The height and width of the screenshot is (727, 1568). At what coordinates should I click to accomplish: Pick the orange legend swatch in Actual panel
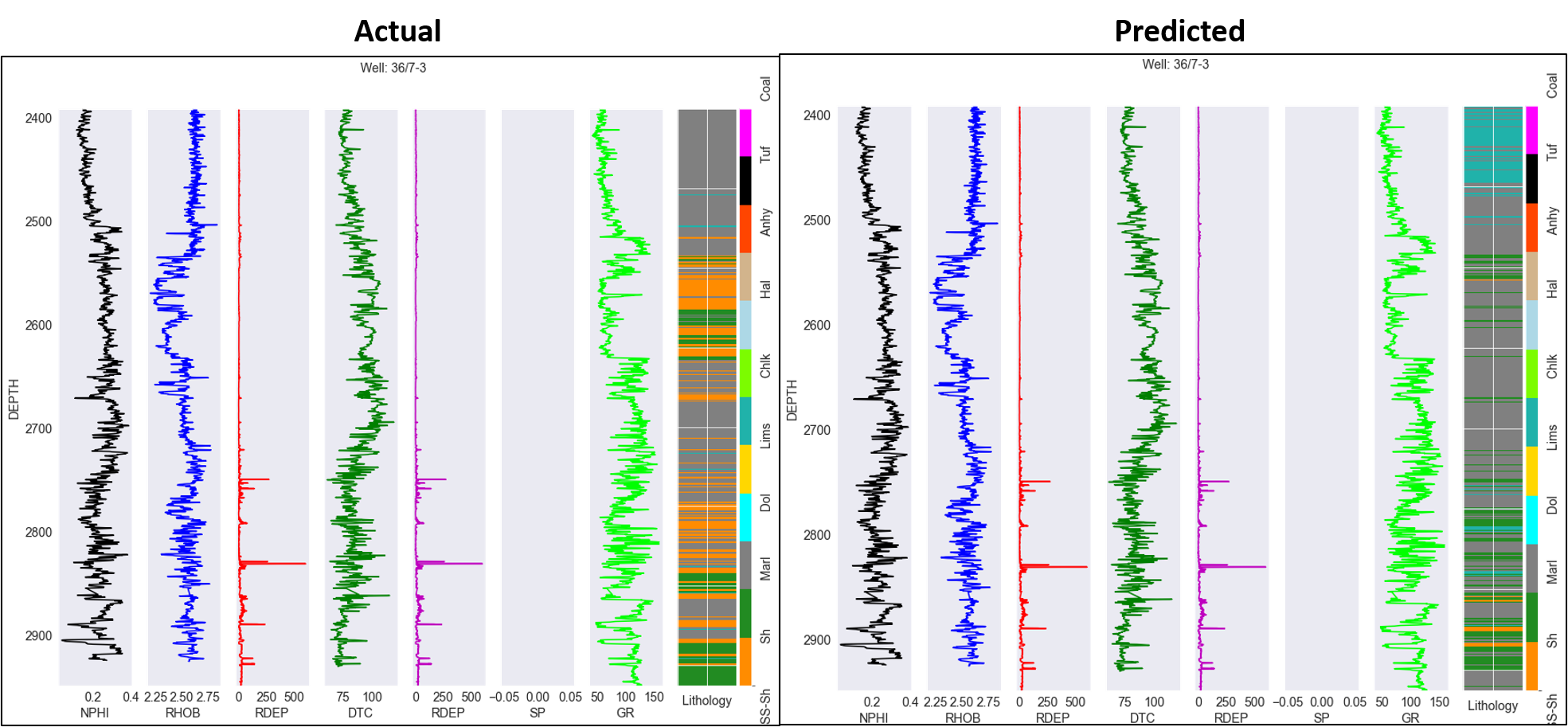click(745, 662)
